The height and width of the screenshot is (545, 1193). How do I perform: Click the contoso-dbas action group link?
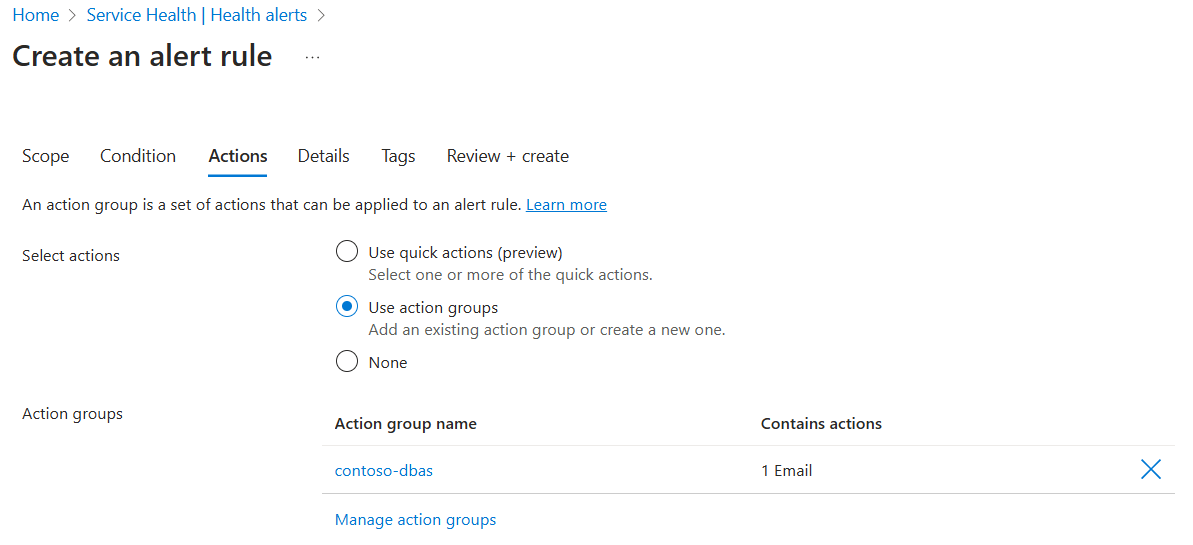pos(384,470)
